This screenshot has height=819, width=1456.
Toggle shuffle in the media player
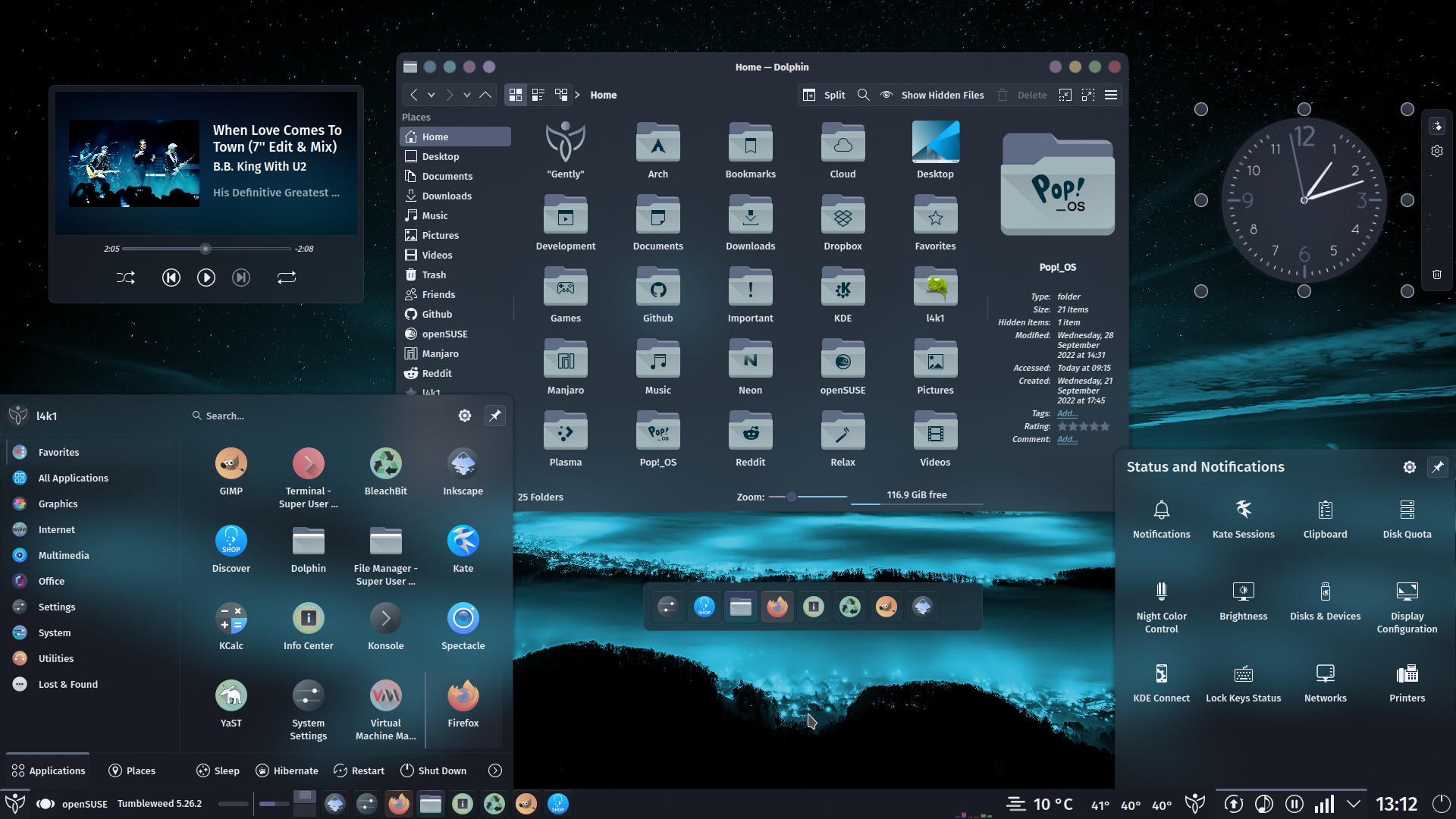[x=126, y=278]
